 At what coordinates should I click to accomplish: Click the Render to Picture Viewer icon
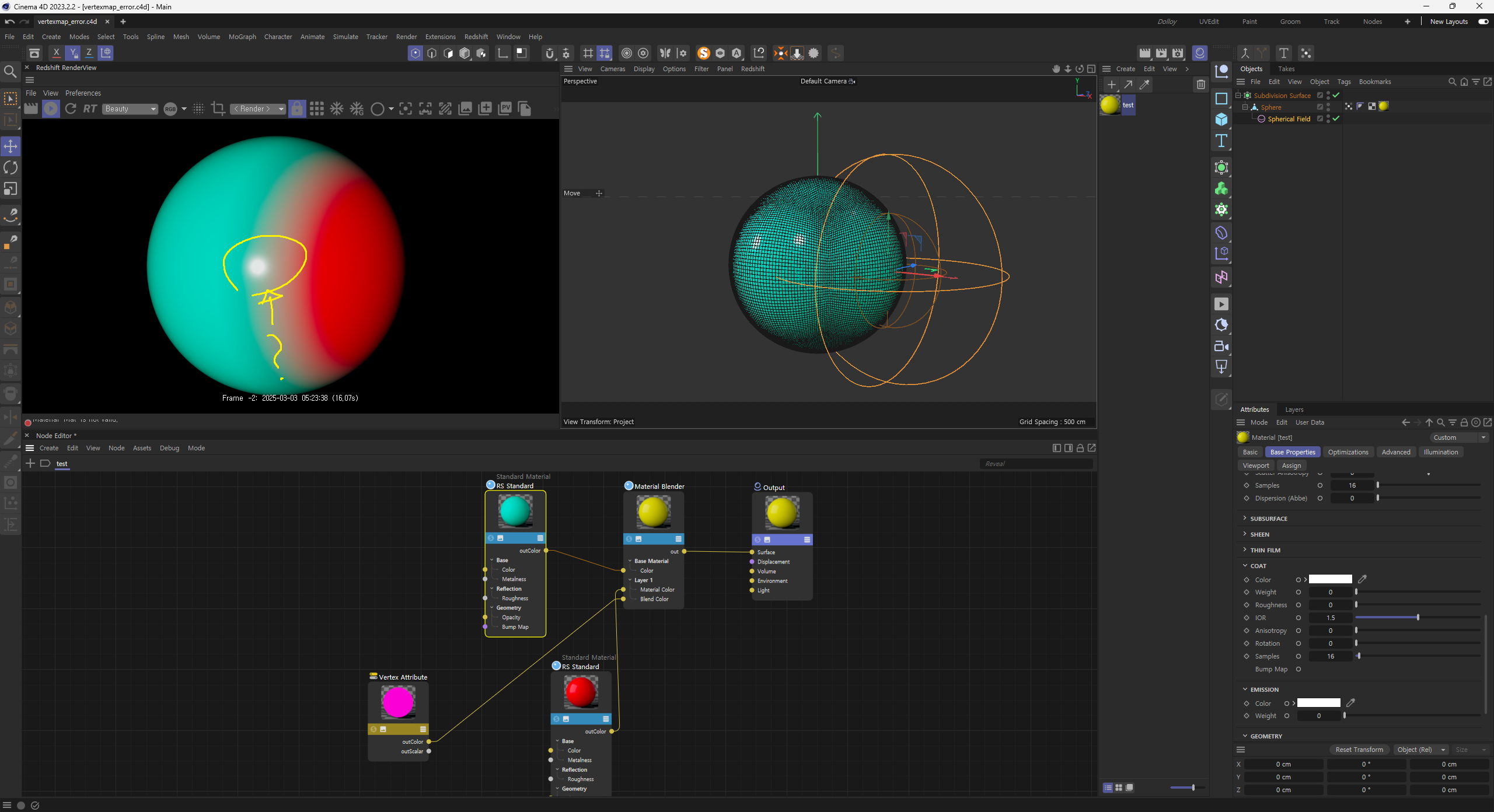tap(1161, 53)
